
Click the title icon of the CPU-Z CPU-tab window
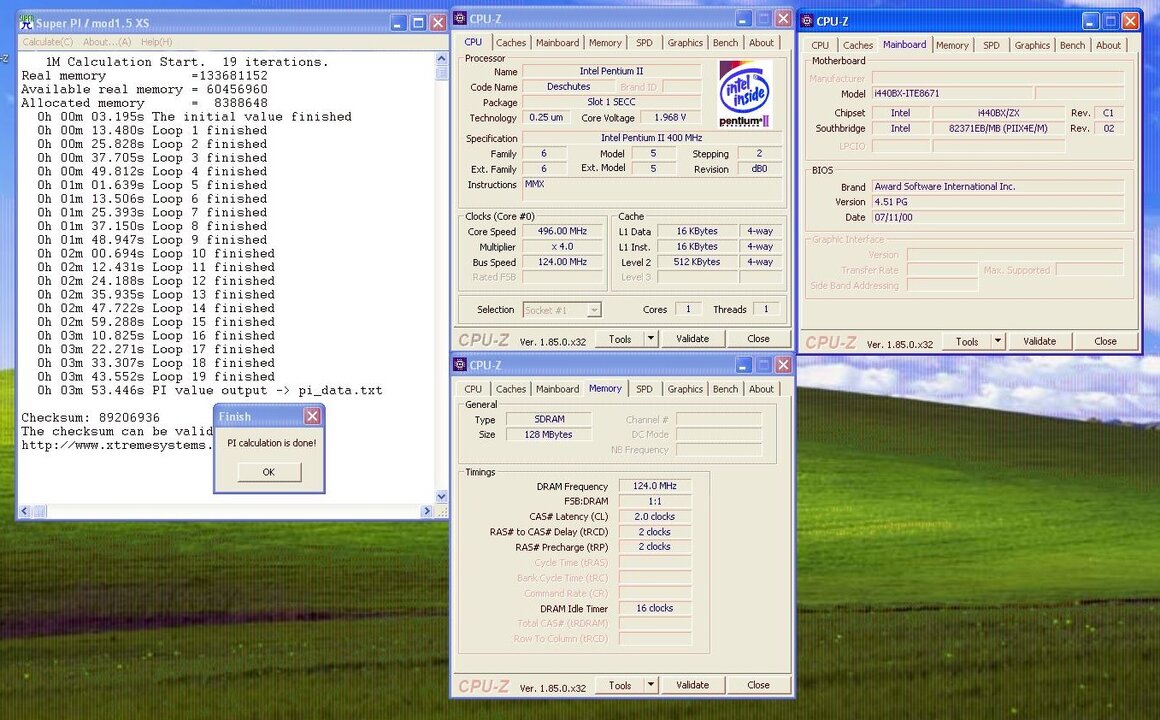pyautogui.click(x=460, y=18)
